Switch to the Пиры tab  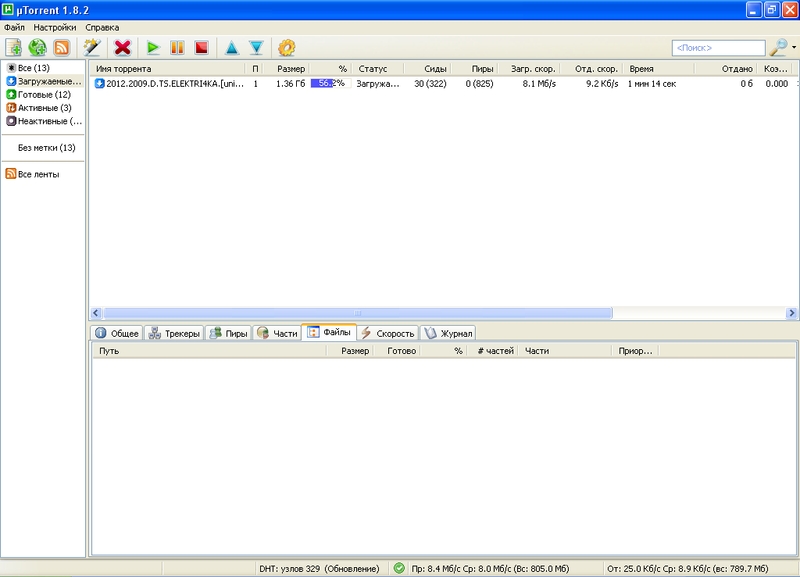coord(229,333)
